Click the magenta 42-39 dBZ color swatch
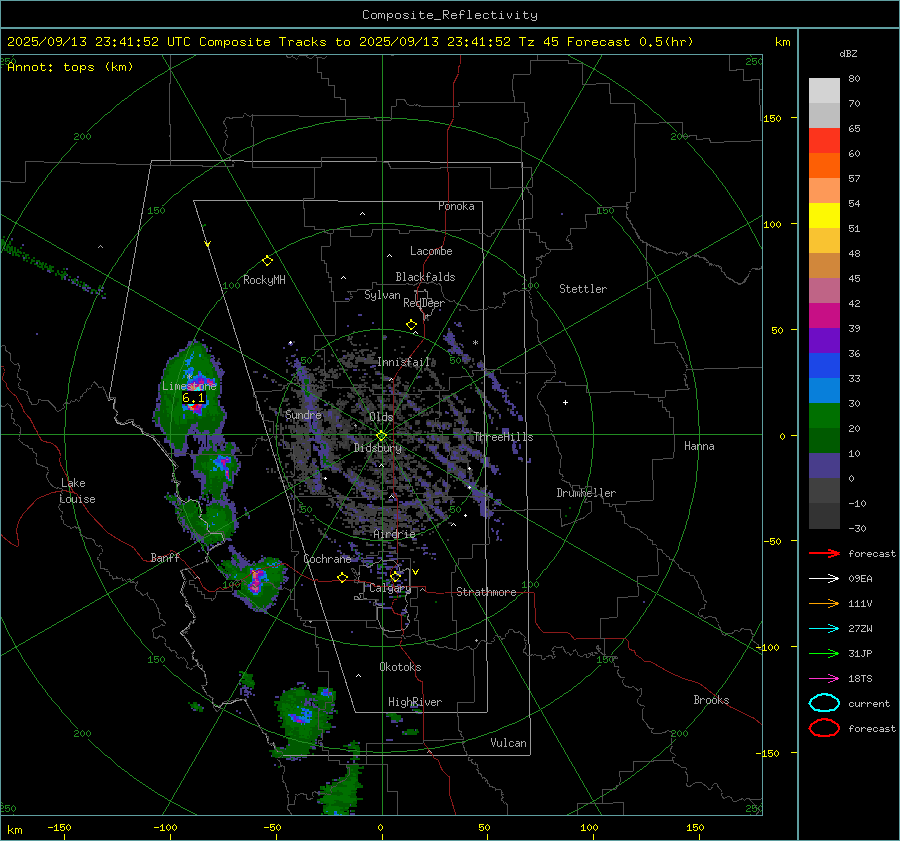The image size is (900, 841). pyautogui.click(x=824, y=316)
